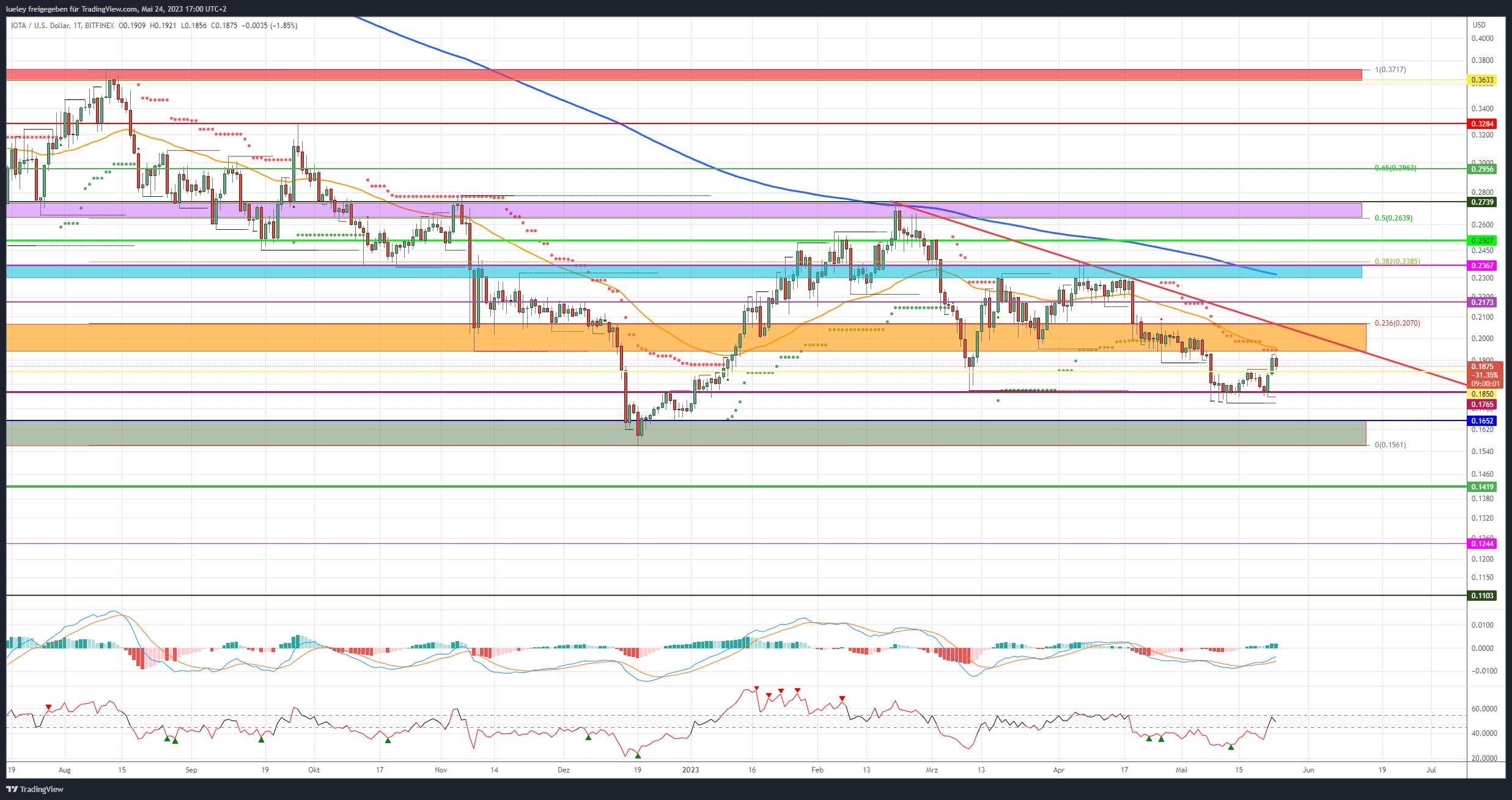Viewport: 1512px width, 800px height.
Task: Click the 2023 label on time axis
Action: (691, 770)
